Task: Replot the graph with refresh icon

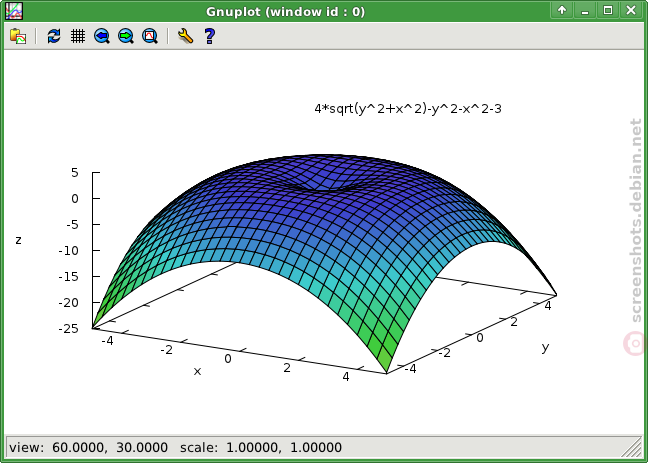Action: [x=54, y=36]
